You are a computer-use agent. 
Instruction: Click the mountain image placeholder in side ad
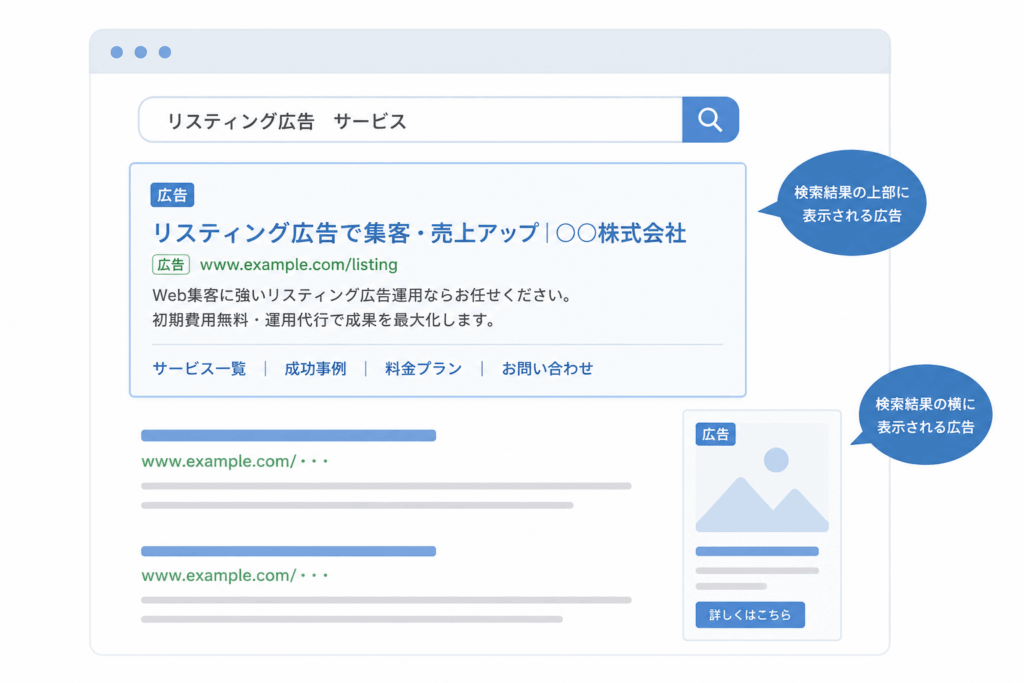pyautogui.click(x=762, y=479)
